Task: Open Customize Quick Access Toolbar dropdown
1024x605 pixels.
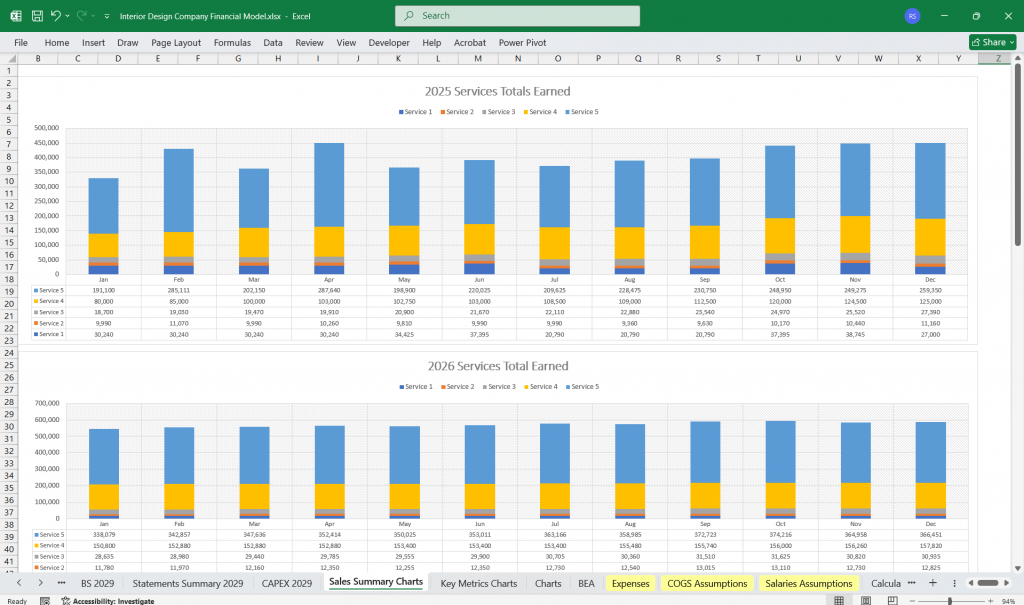Action: point(106,16)
